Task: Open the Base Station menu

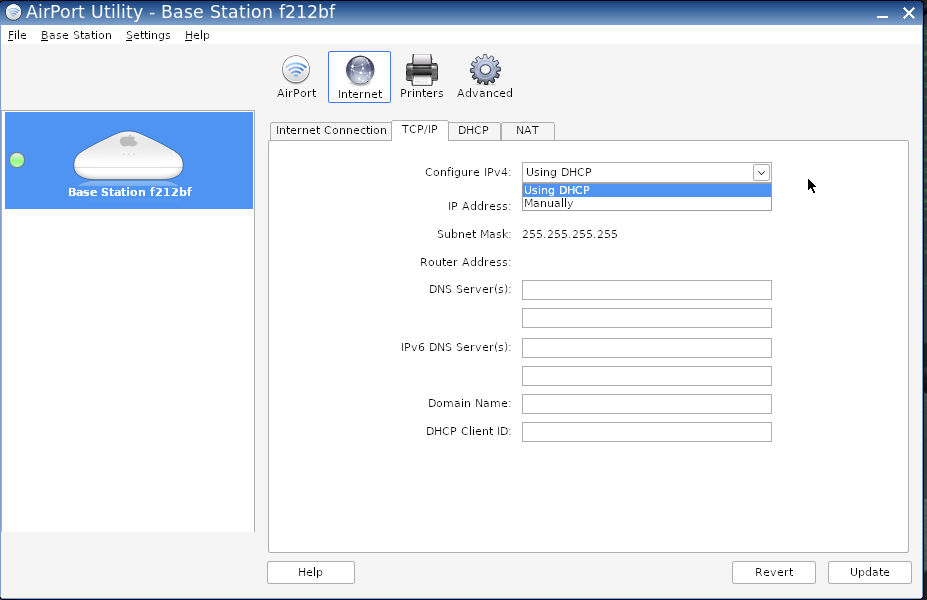Action: pos(76,35)
